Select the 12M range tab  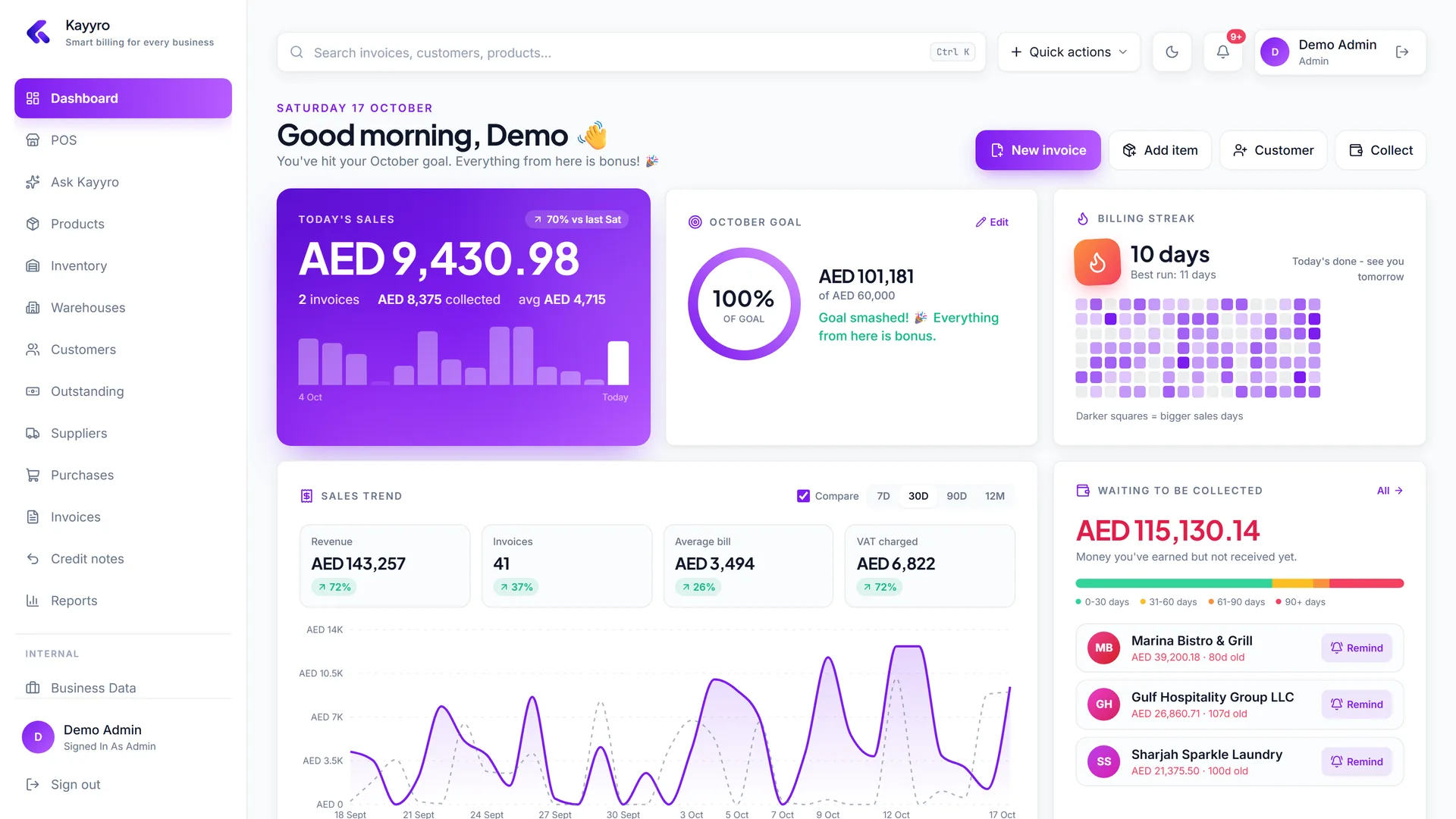click(995, 496)
